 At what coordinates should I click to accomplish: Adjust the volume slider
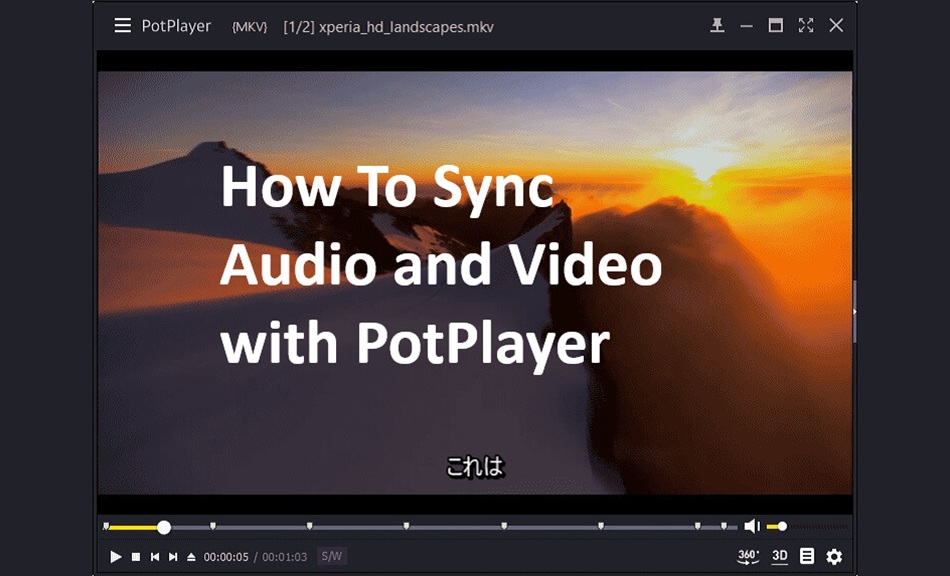click(x=783, y=525)
